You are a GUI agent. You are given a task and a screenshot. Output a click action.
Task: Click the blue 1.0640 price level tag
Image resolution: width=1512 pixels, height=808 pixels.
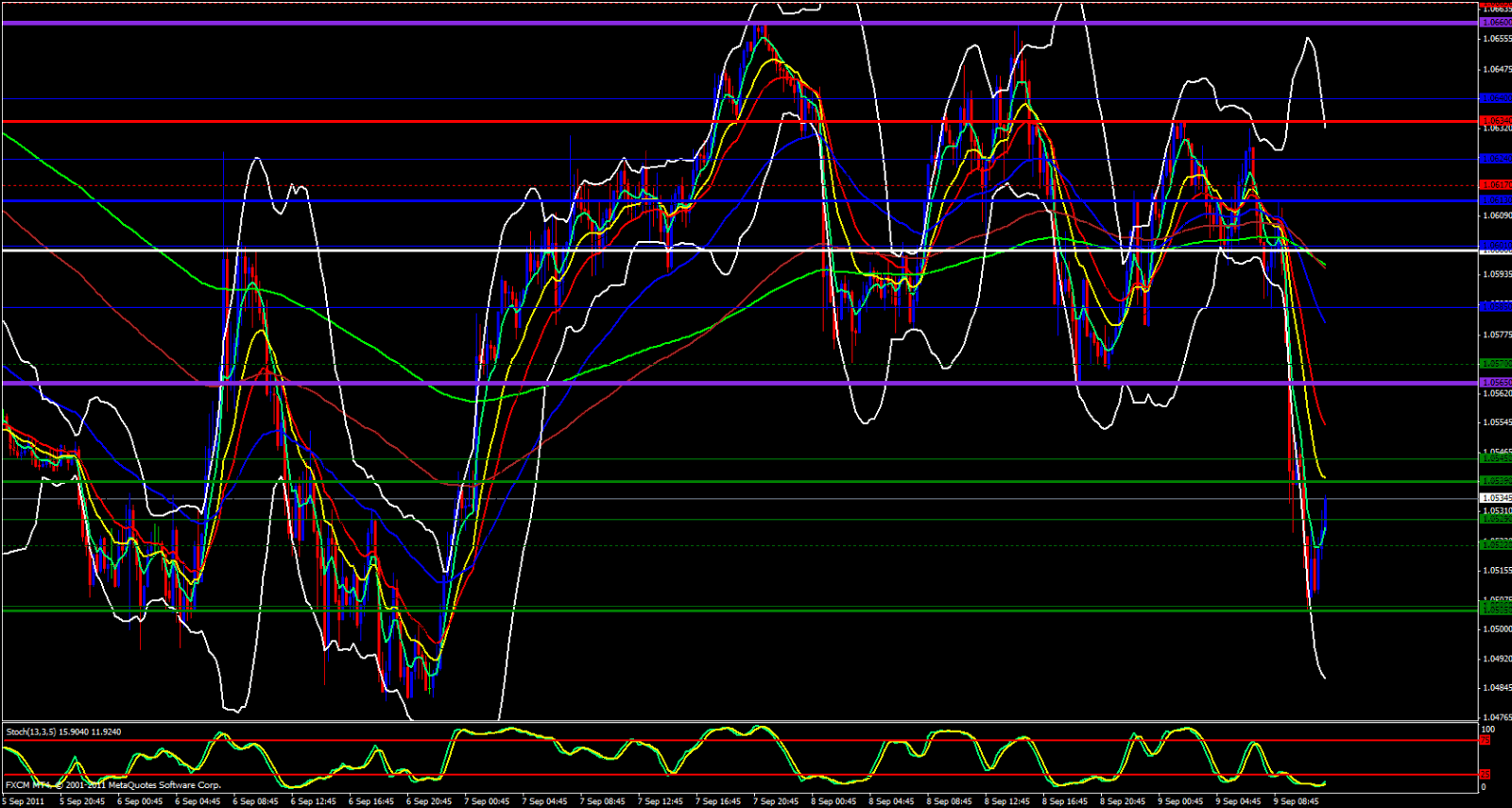1495,98
